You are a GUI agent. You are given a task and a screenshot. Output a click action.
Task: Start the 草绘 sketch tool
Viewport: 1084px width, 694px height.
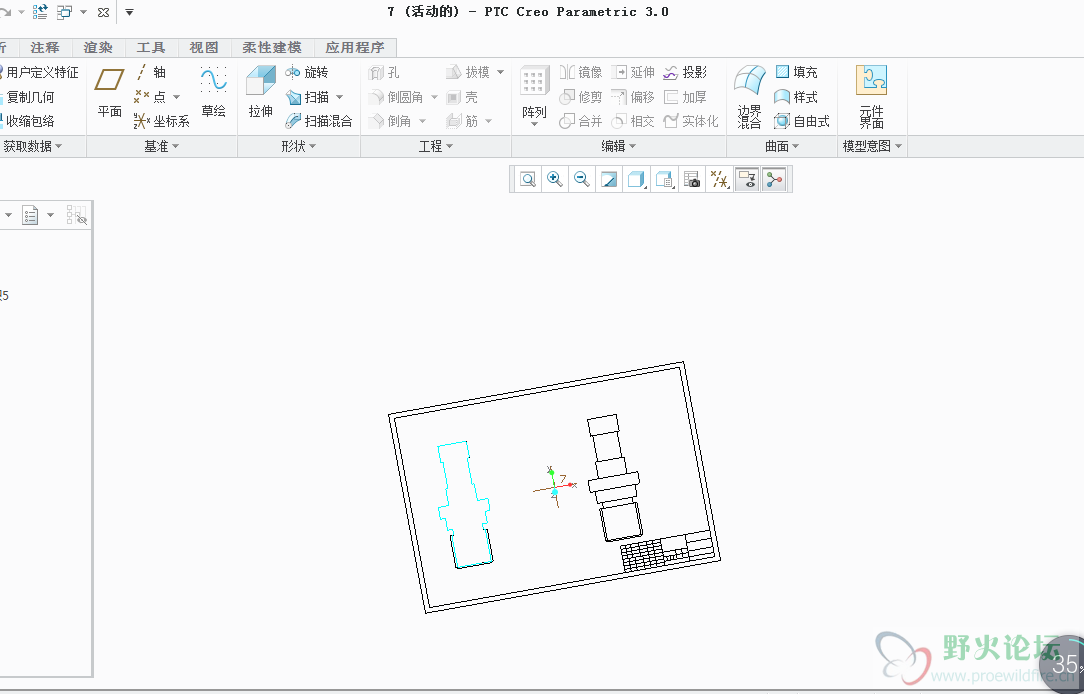tap(214, 92)
